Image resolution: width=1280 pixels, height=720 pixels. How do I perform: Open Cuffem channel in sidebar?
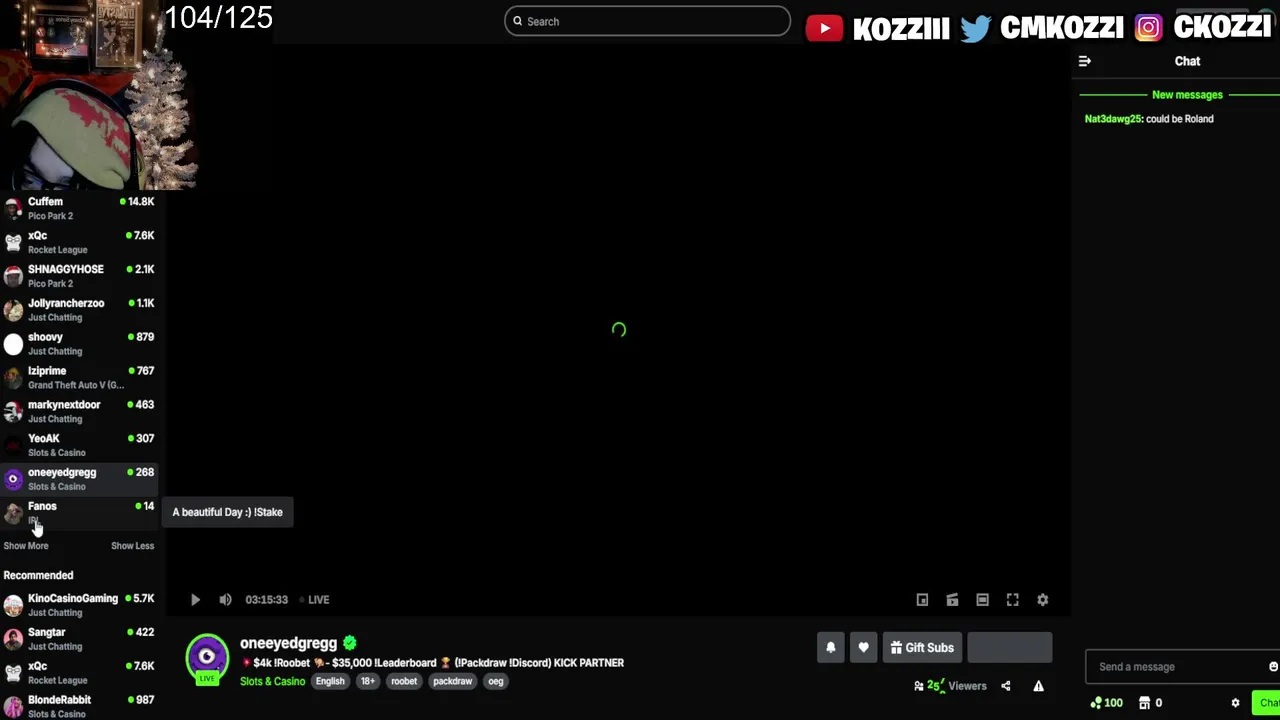coord(80,208)
